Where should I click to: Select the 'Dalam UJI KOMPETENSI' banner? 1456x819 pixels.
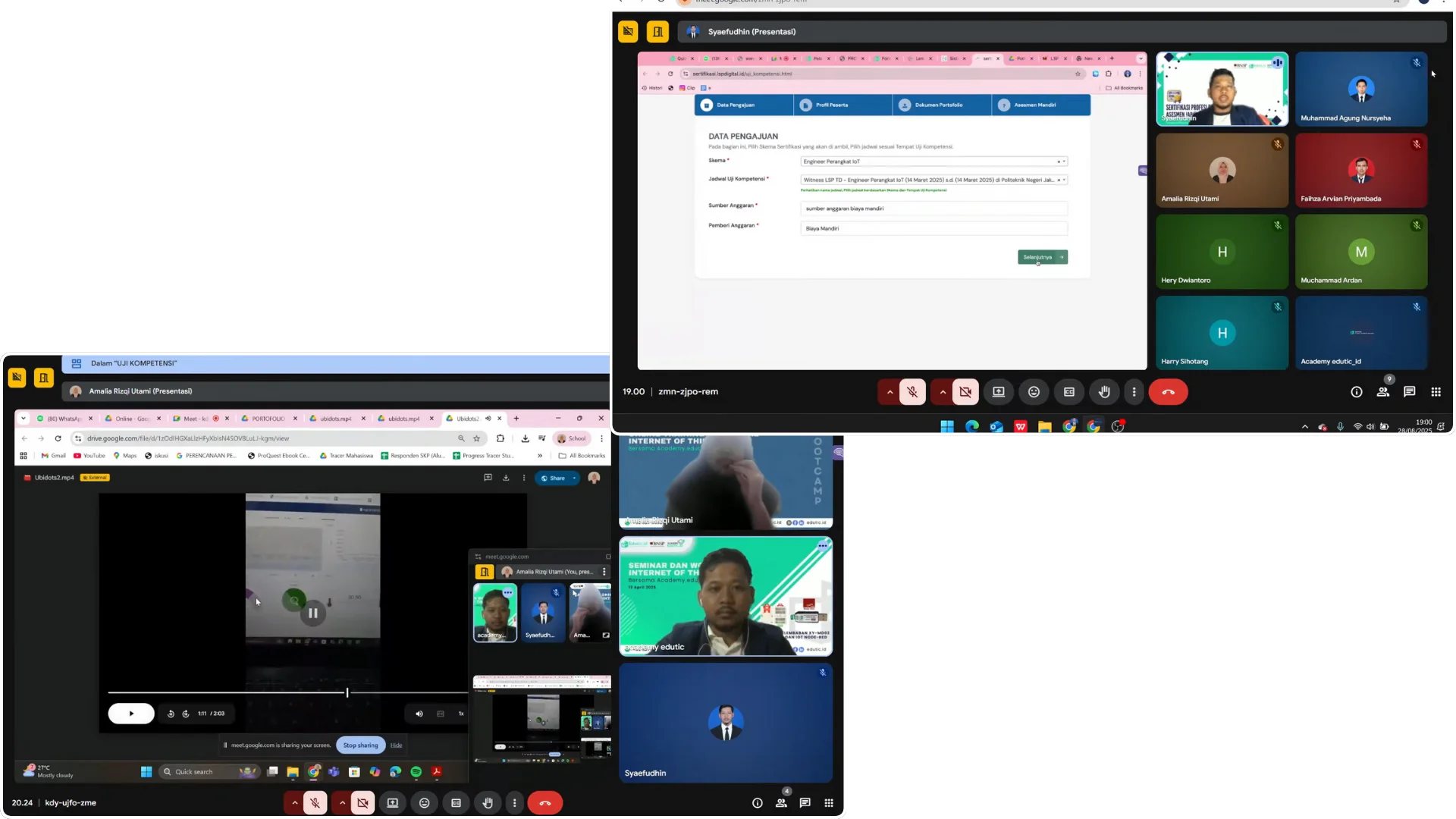(x=335, y=363)
